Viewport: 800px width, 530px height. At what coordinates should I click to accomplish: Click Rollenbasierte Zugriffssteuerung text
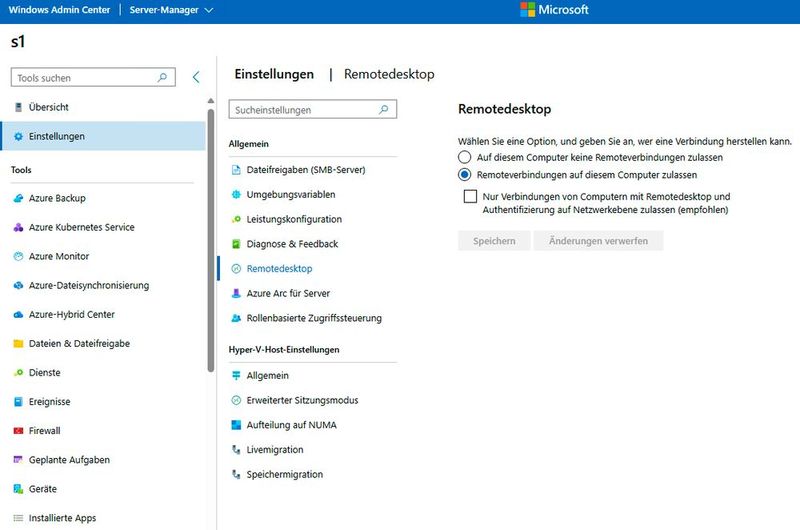point(314,318)
